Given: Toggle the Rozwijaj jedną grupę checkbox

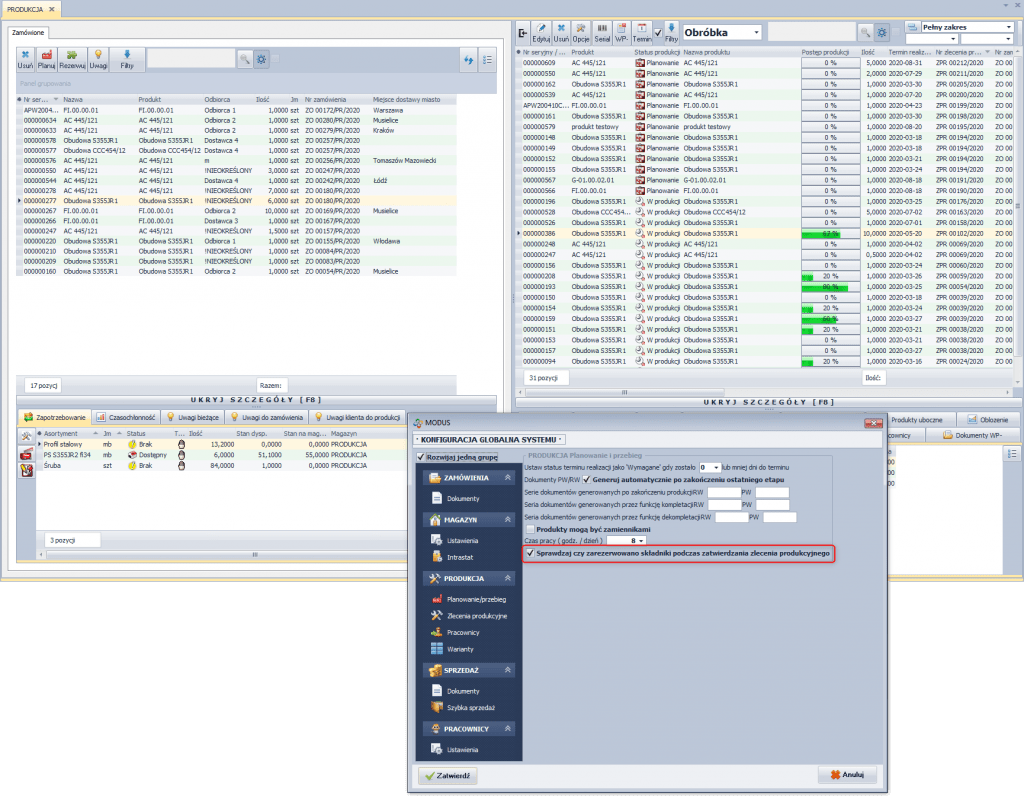Looking at the screenshot, I should (421, 457).
